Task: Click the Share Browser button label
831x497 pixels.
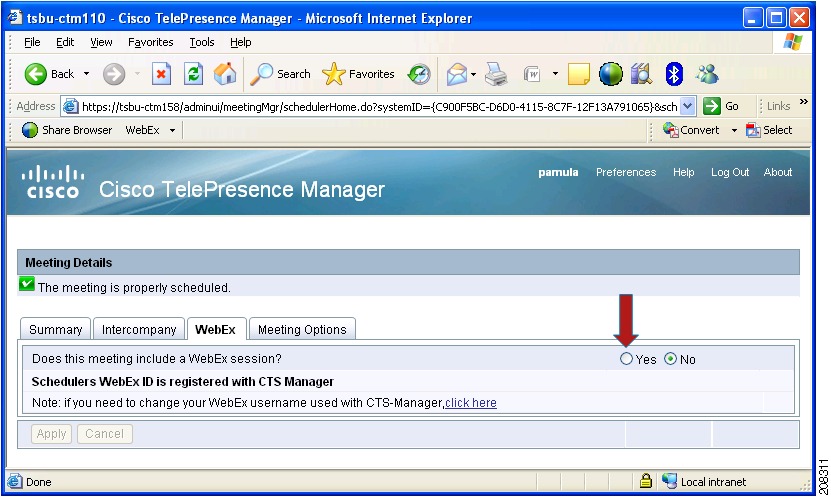Action: point(77,130)
